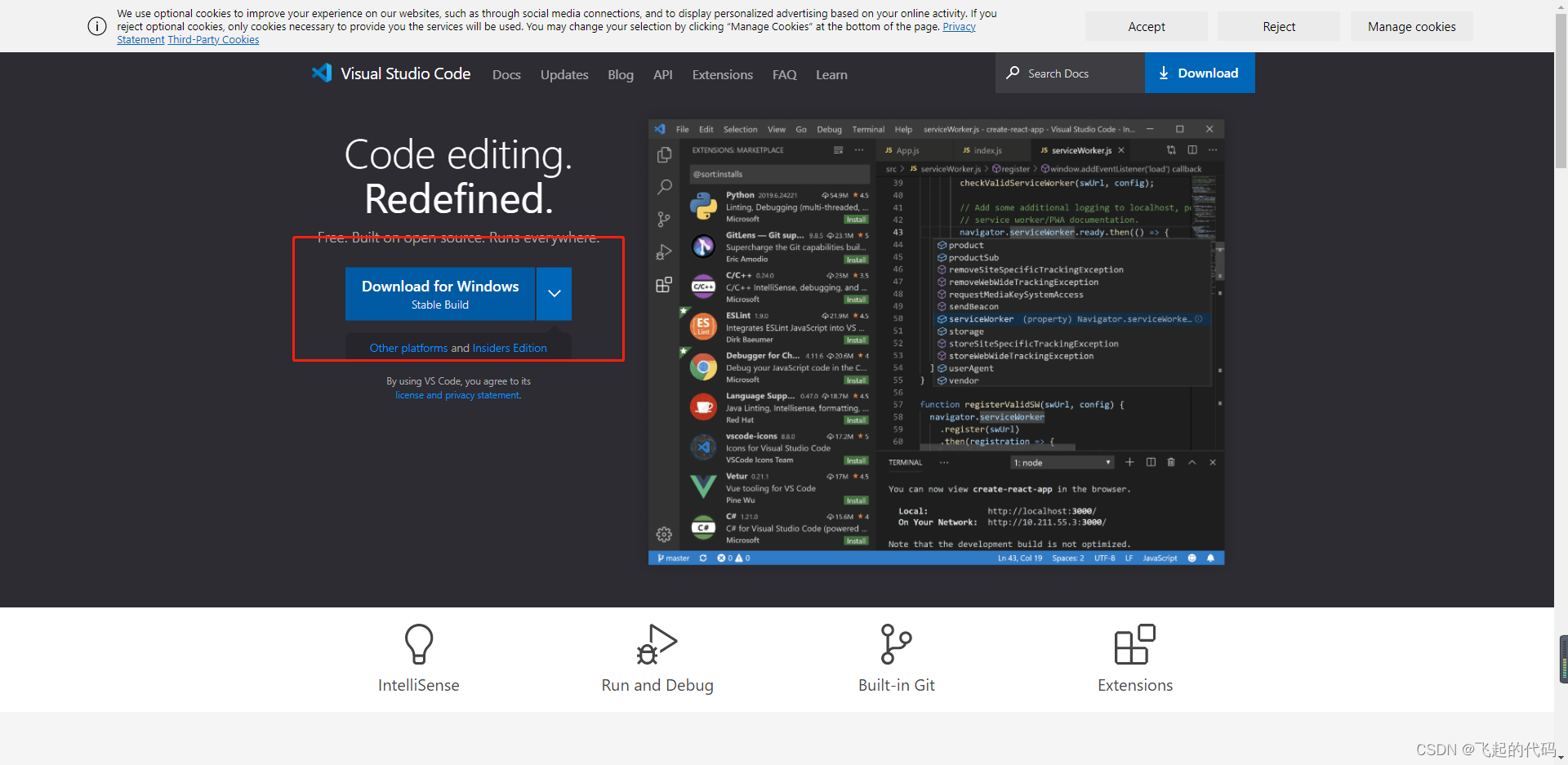Click the notification bell in status bar
Screen dimensions: 1568x765
[1210, 558]
